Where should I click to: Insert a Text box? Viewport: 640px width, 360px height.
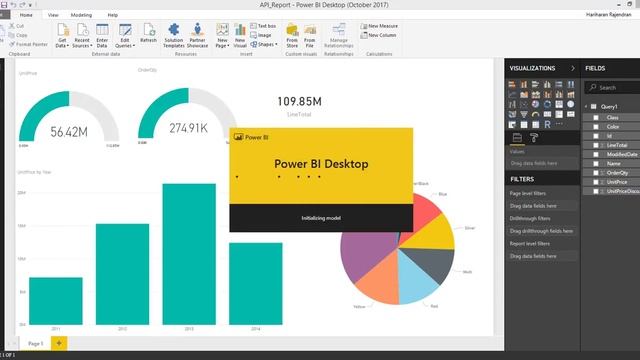[x=263, y=26]
